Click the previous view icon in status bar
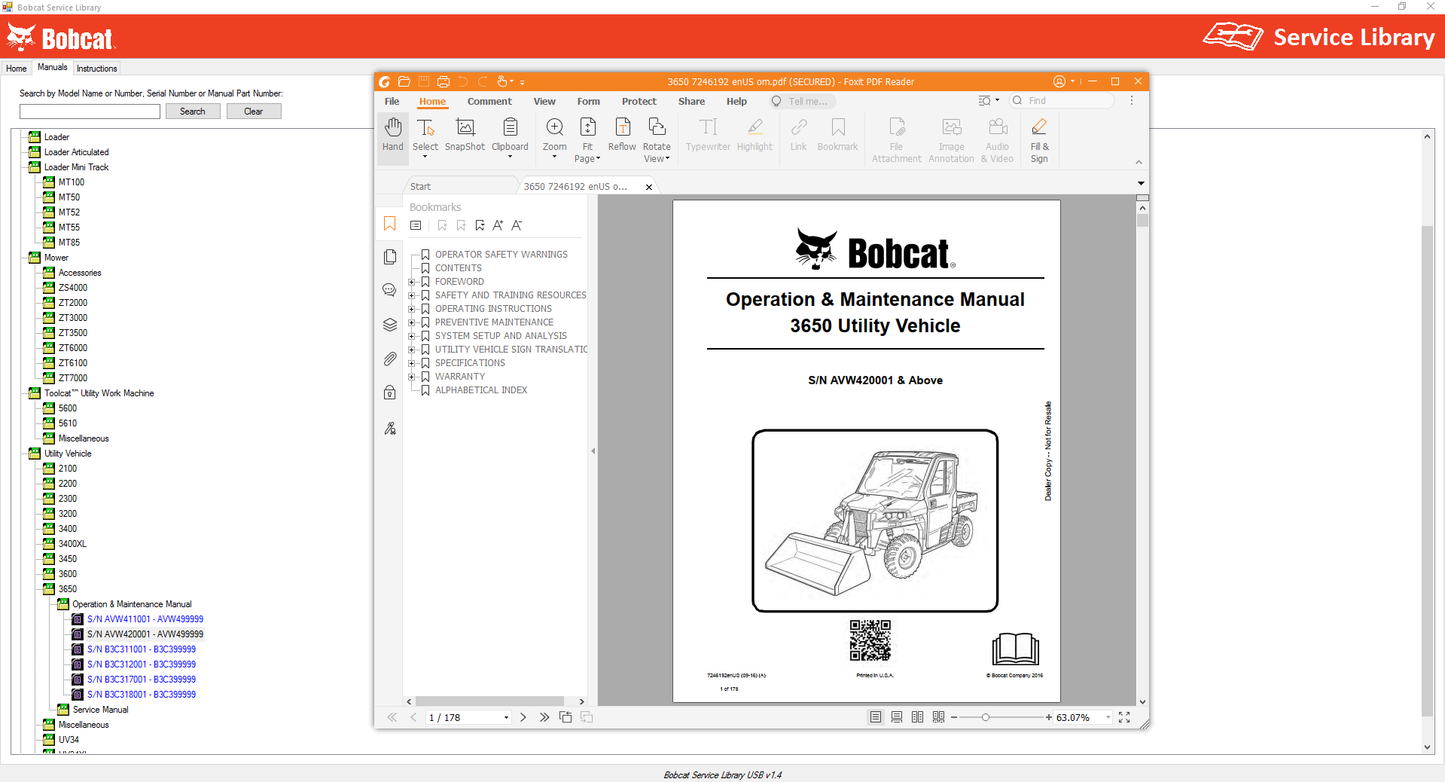 [x=566, y=717]
